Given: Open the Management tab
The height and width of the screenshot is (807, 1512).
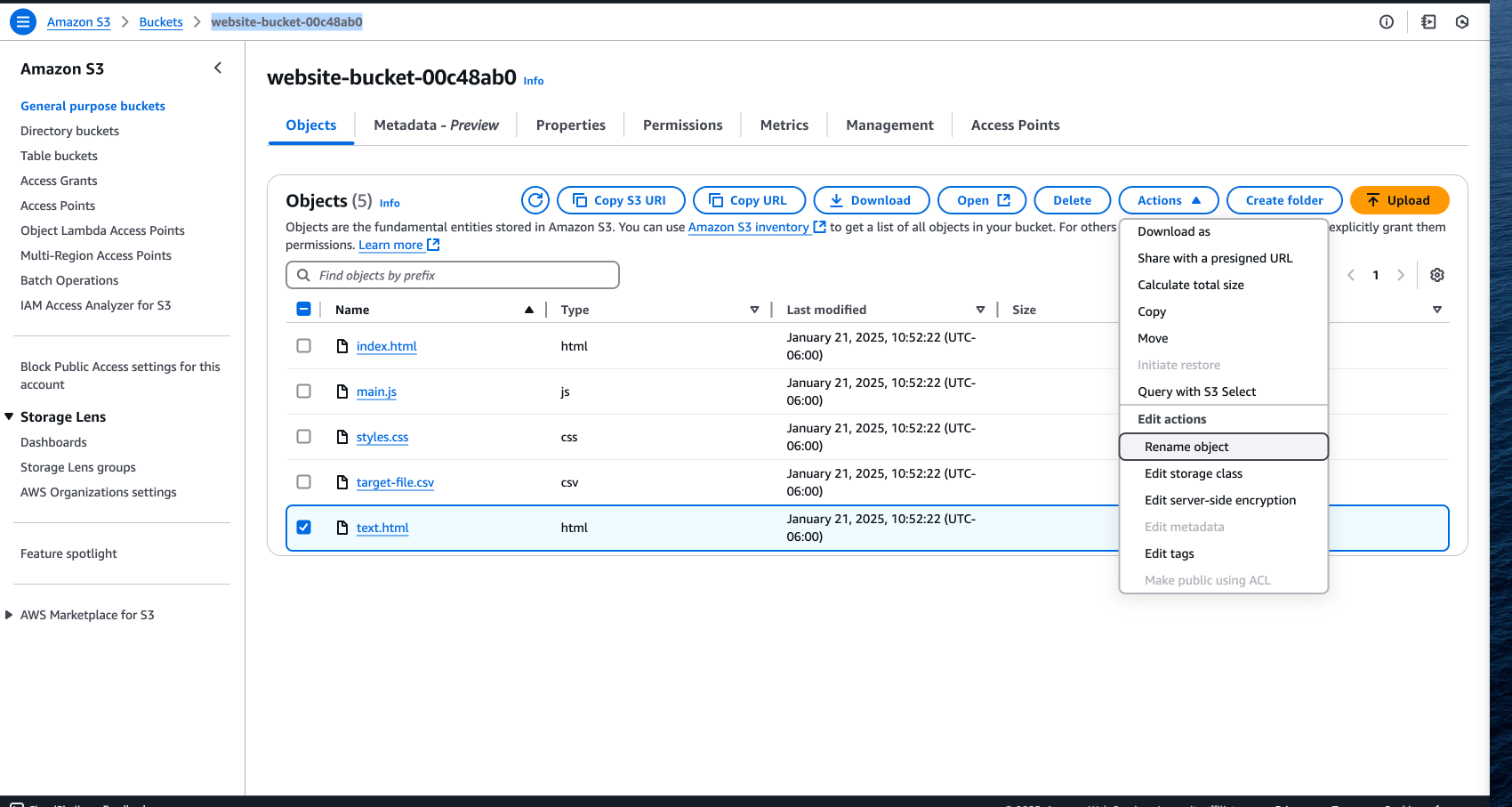Looking at the screenshot, I should pos(889,125).
